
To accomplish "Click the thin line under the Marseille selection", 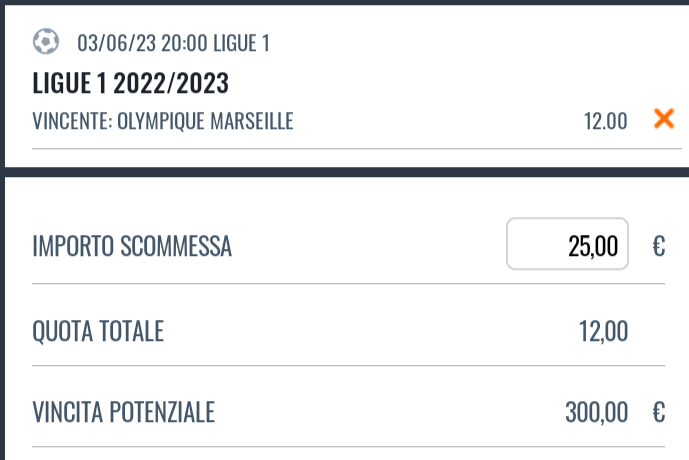I will point(357,149).
